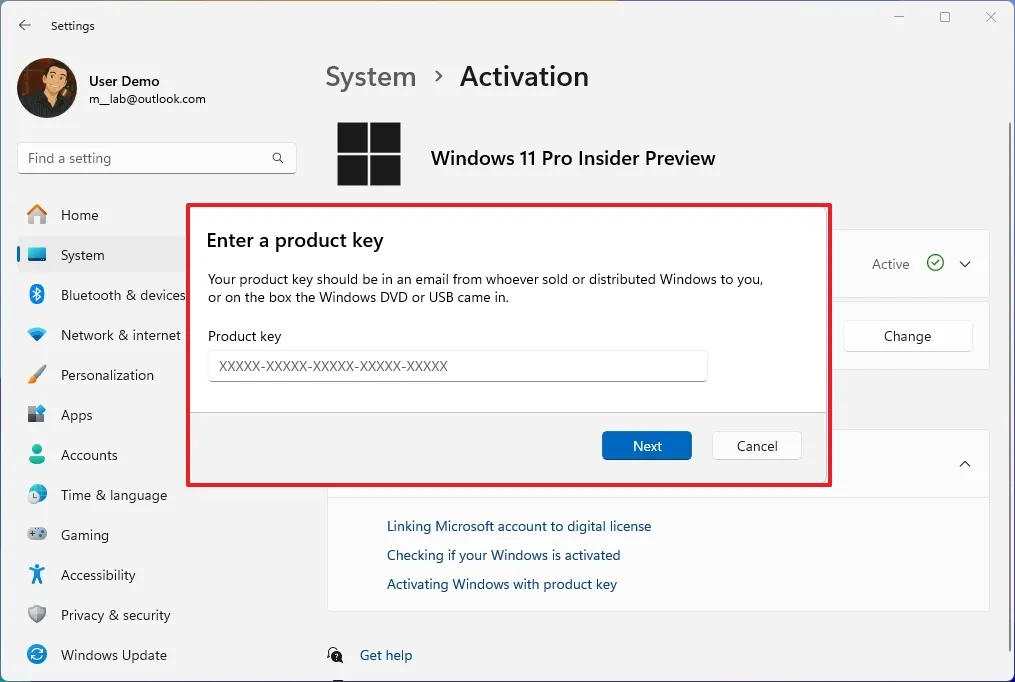Click the Windows Update sync icon
The image size is (1015, 682).
37,655
